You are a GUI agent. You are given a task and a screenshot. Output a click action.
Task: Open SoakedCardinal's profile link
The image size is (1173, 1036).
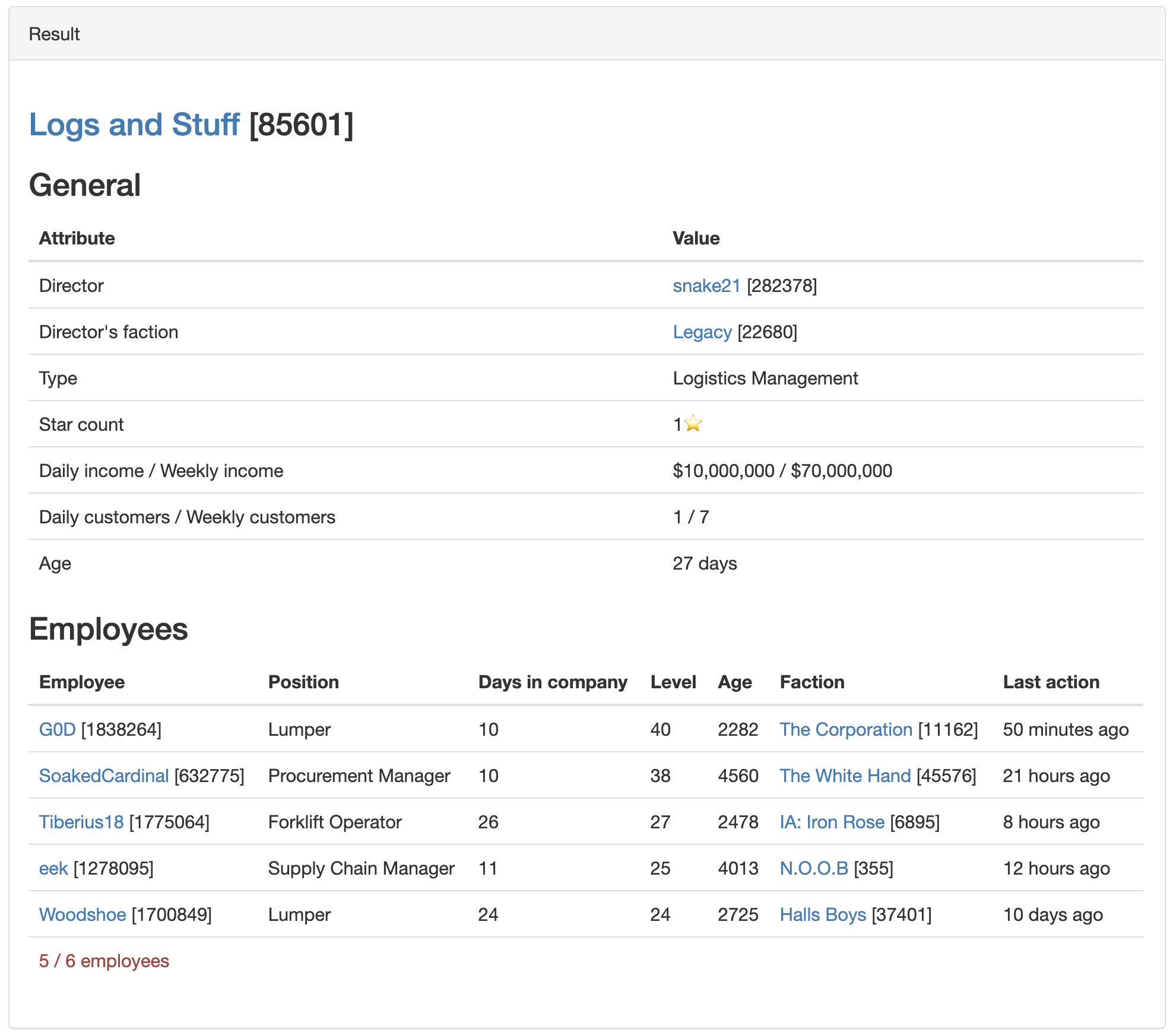[x=104, y=776]
